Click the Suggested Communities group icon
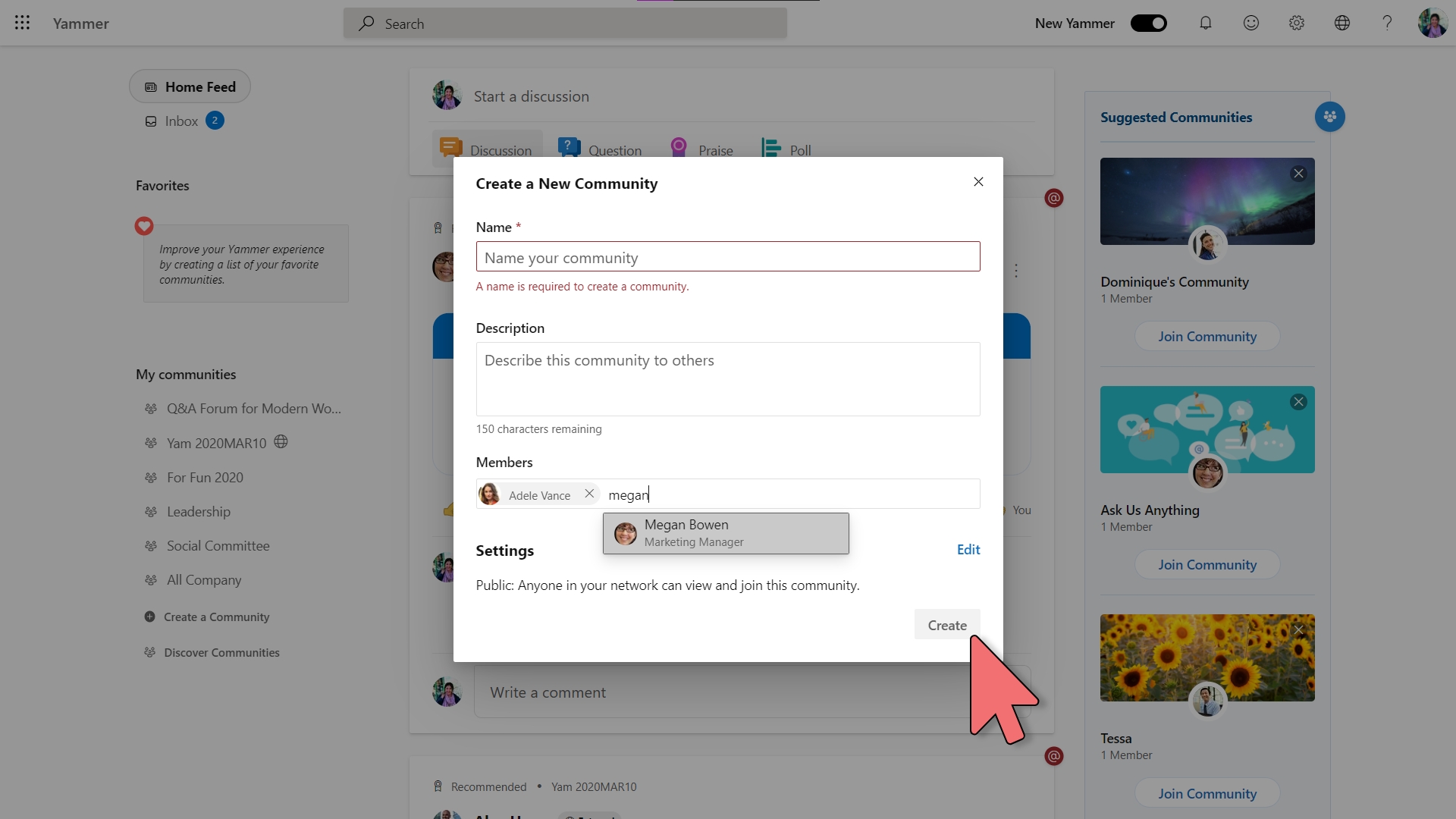Image resolution: width=1456 pixels, height=819 pixels. [1329, 117]
